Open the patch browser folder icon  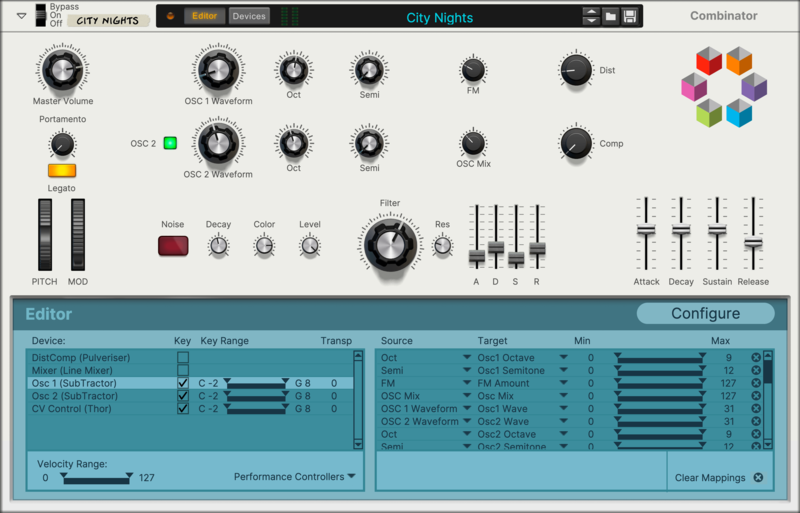(610, 17)
